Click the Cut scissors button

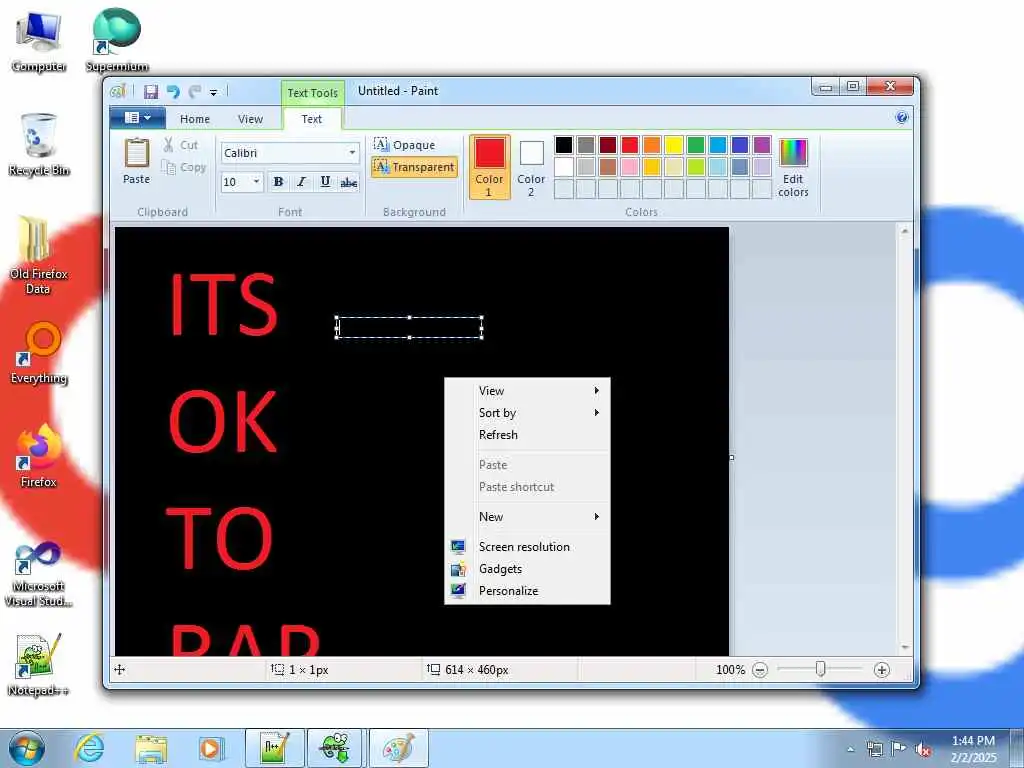180,145
